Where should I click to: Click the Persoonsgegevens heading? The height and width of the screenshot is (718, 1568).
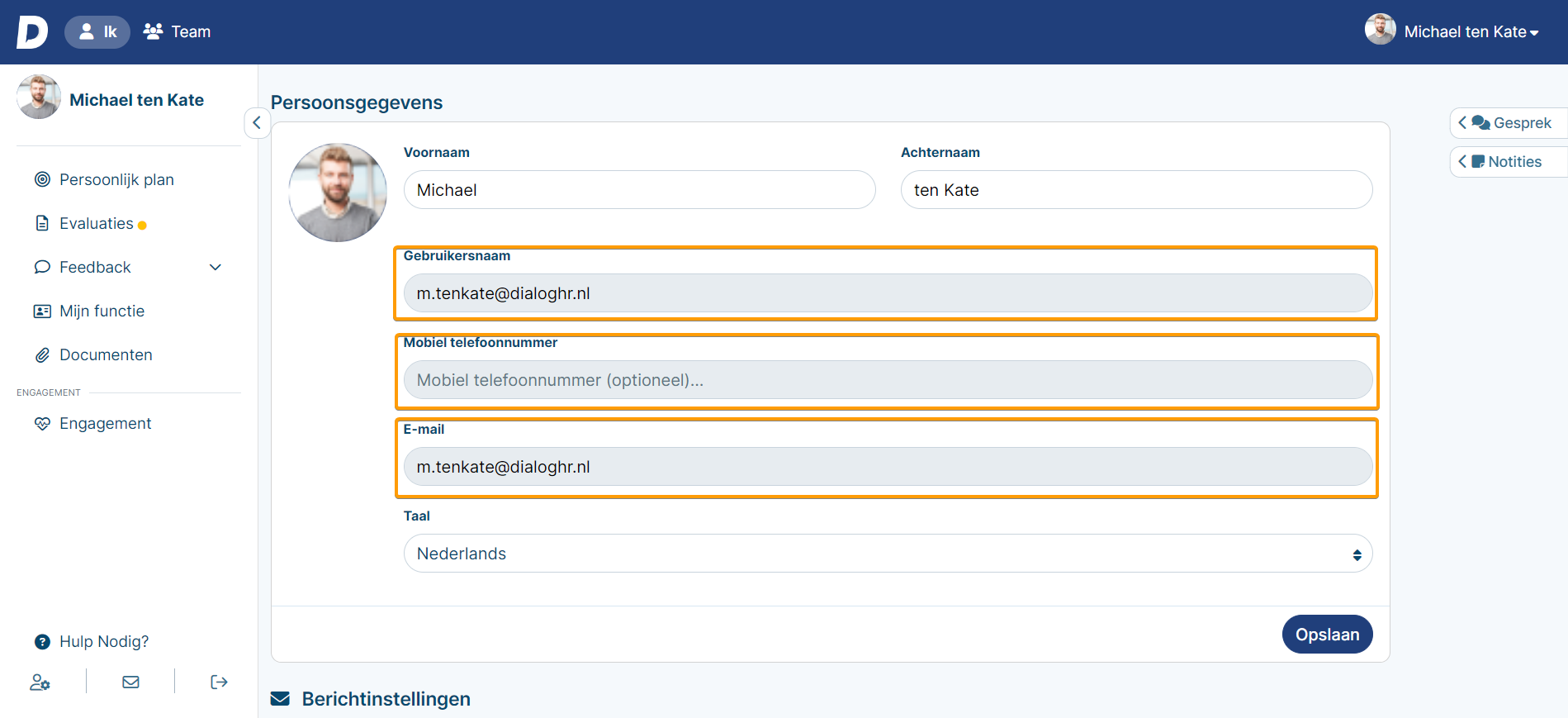pos(357,102)
